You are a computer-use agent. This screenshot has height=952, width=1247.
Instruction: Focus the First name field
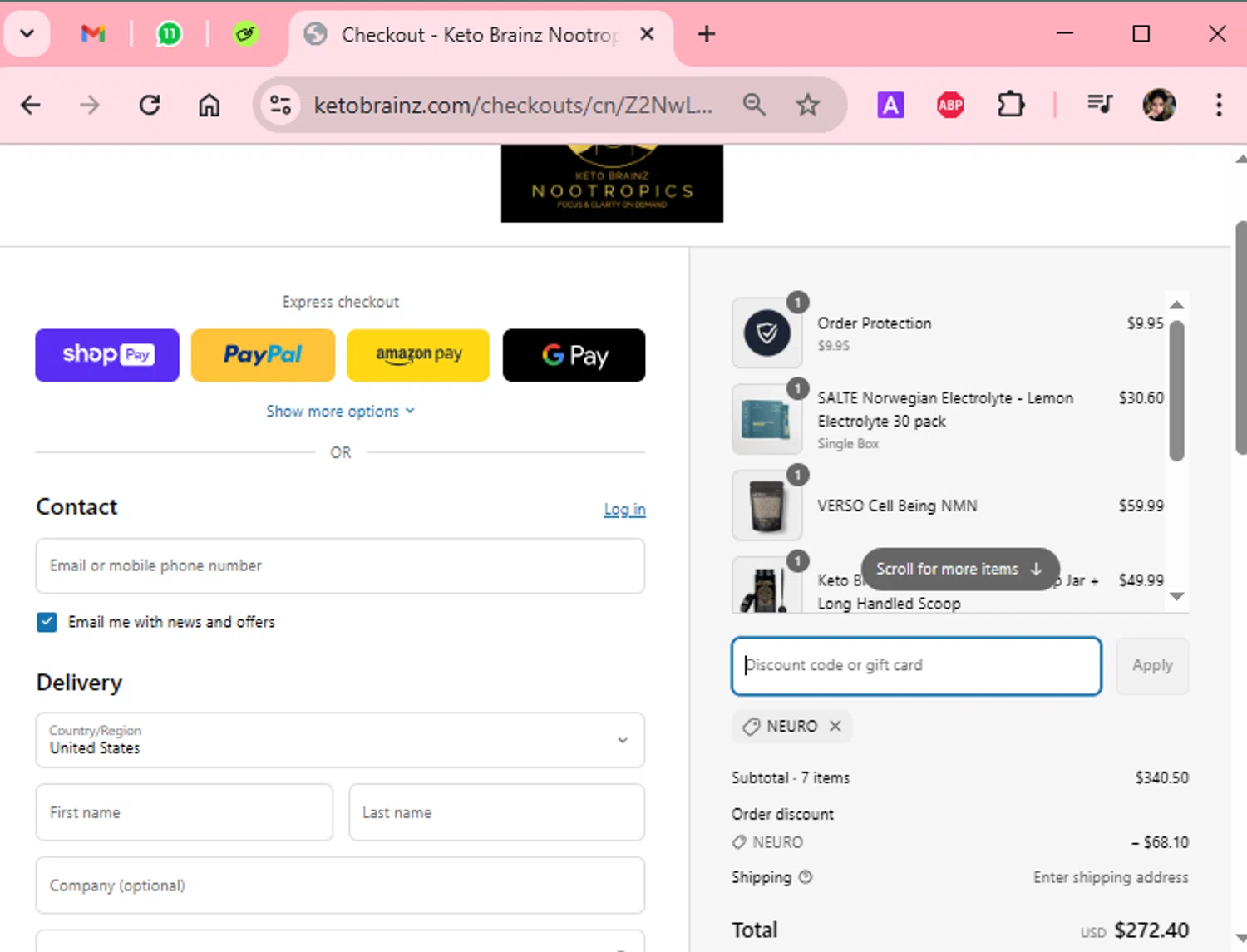click(x=185, y=812)
